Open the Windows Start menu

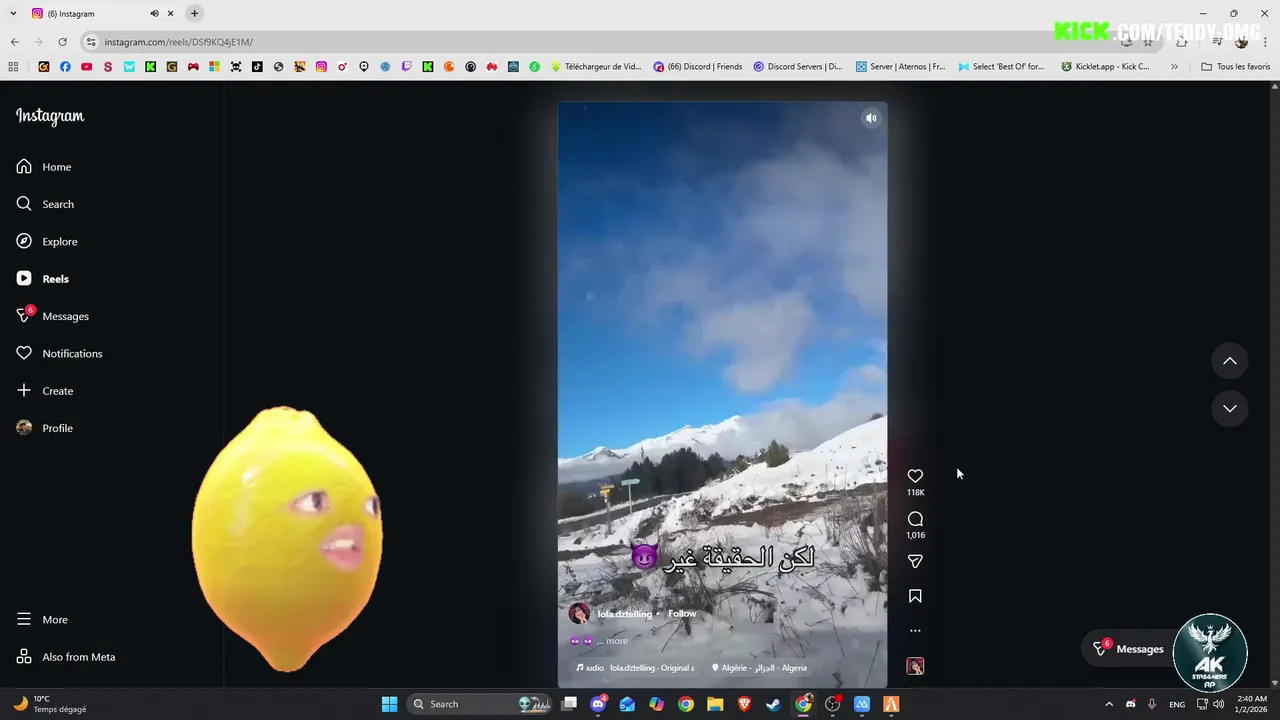coord(389,704)
